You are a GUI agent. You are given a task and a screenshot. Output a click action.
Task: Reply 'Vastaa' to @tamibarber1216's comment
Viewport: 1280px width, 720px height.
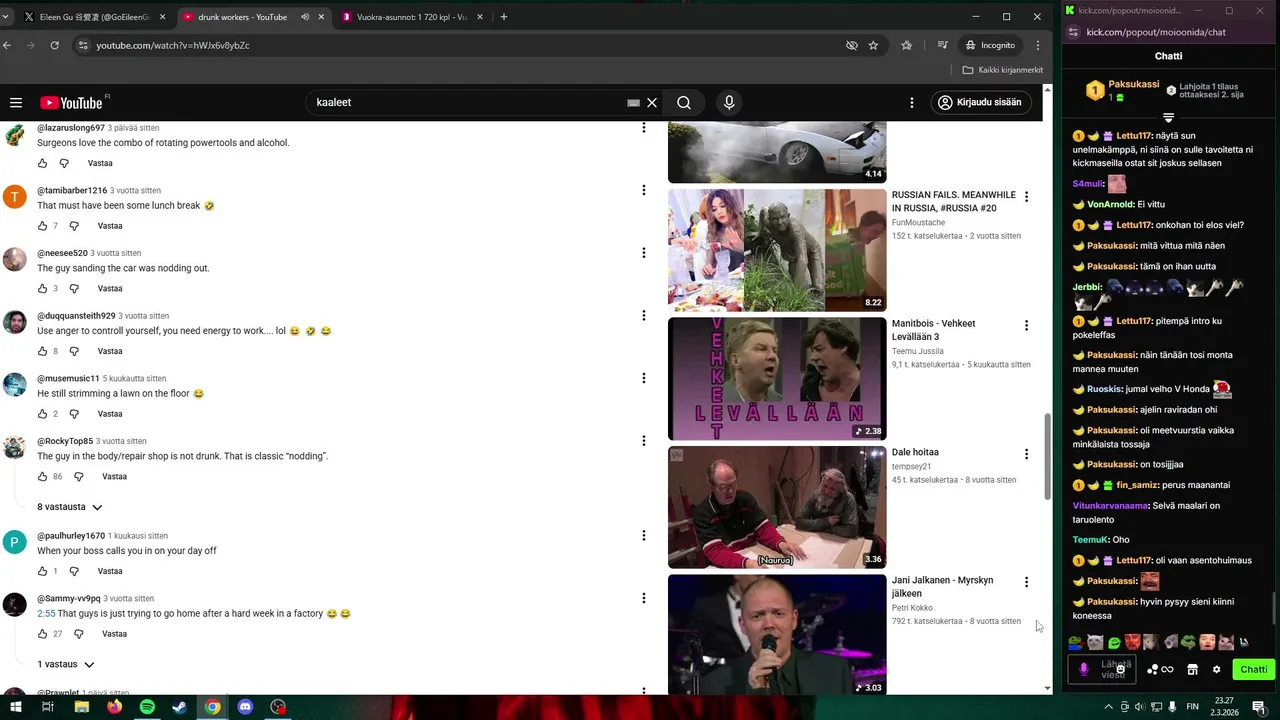coord(110,226)
